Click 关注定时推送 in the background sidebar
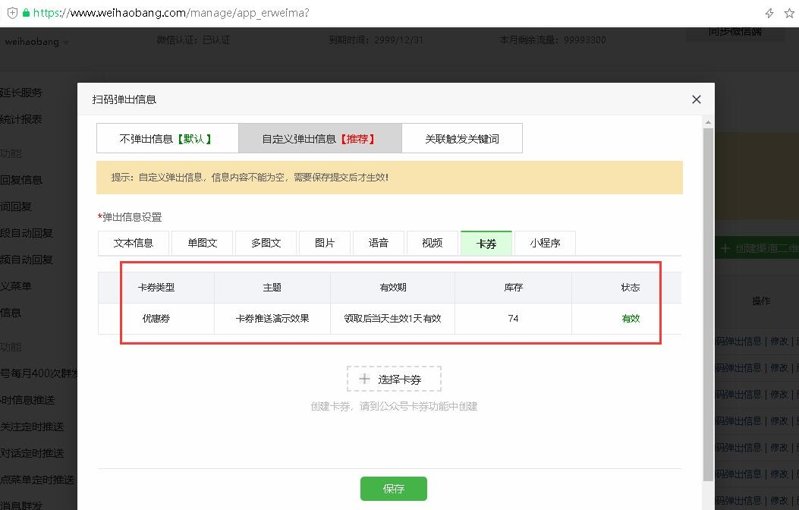 click(32, 426)
